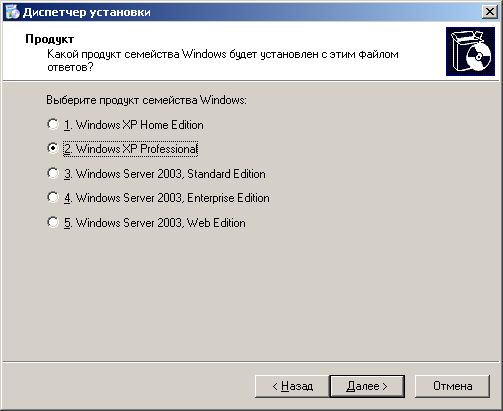
Task: Click the 'Выберите продукт семейства Windows:' prompt
Action: click(x=146, y=100)
